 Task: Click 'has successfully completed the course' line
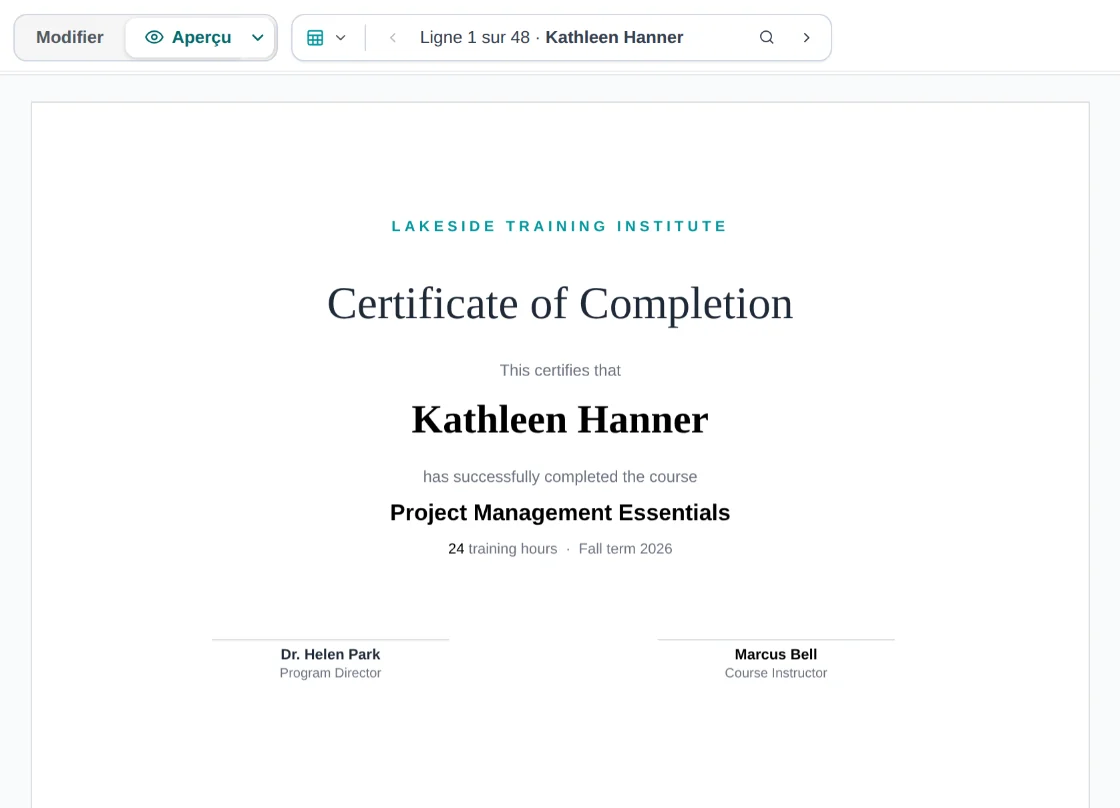pos(560,477)
